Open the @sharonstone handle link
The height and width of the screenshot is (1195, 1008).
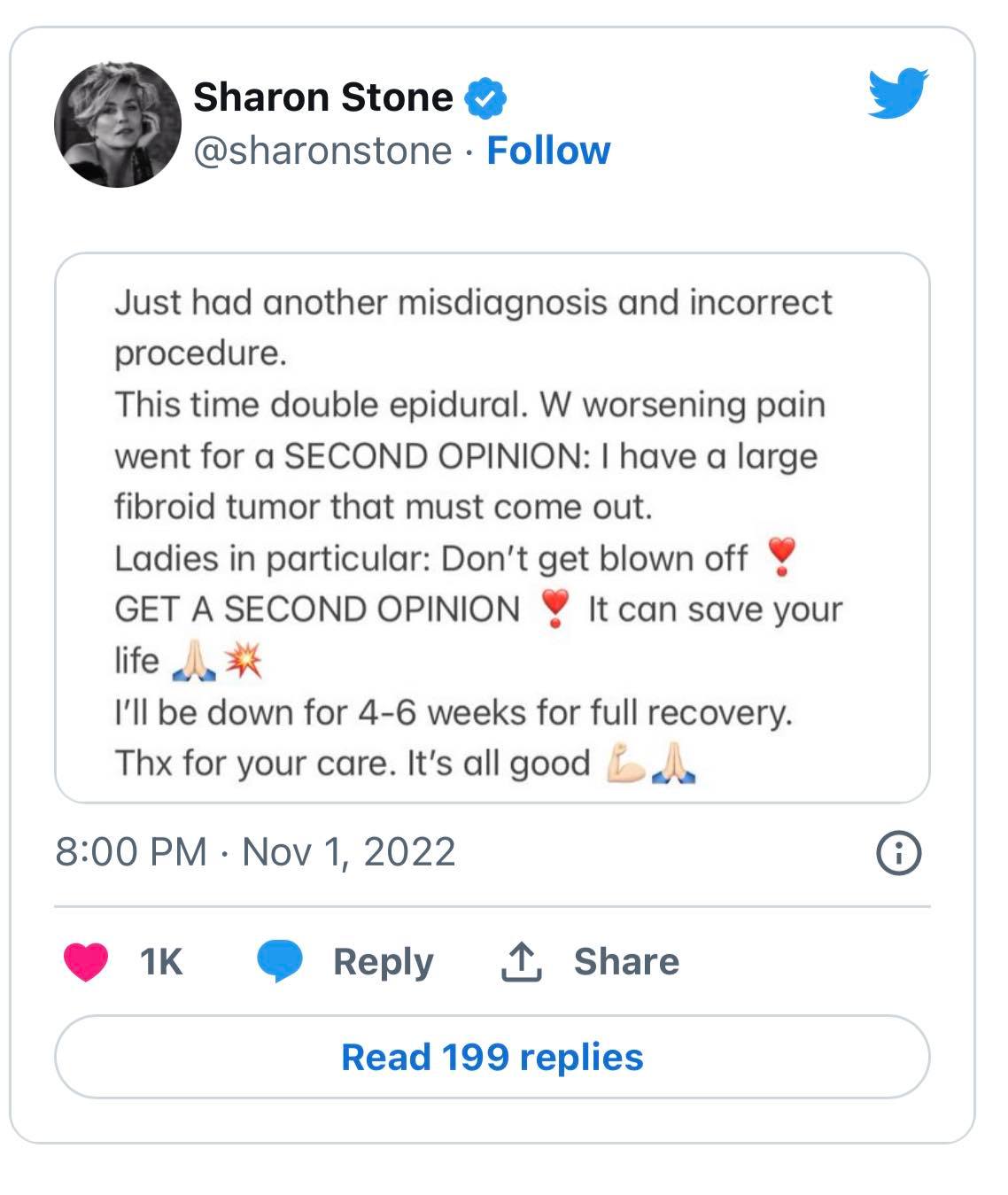(x=322, y=151)
